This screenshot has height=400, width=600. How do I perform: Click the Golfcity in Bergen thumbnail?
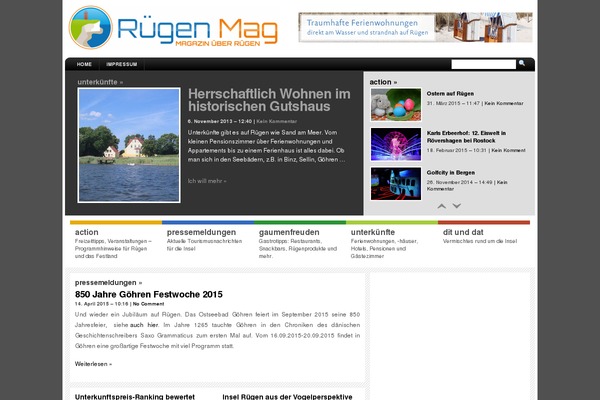tap(396, 184)
